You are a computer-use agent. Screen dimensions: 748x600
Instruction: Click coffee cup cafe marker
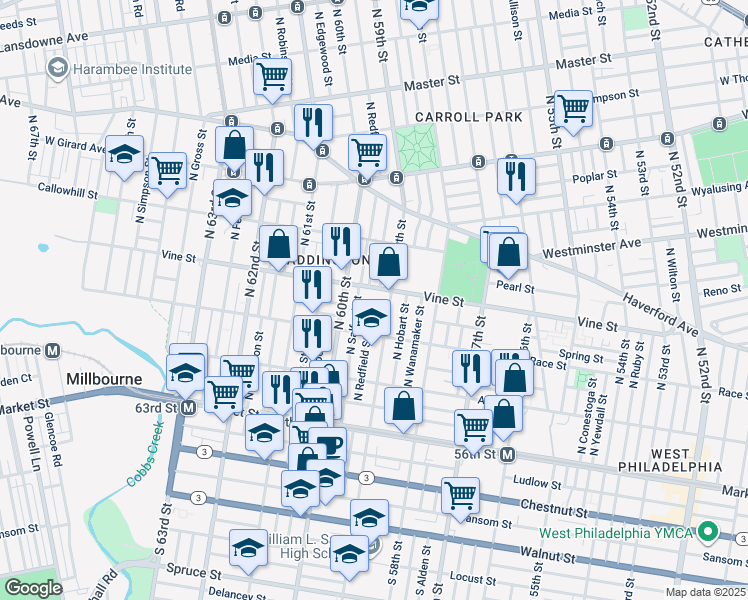point(328,445)
